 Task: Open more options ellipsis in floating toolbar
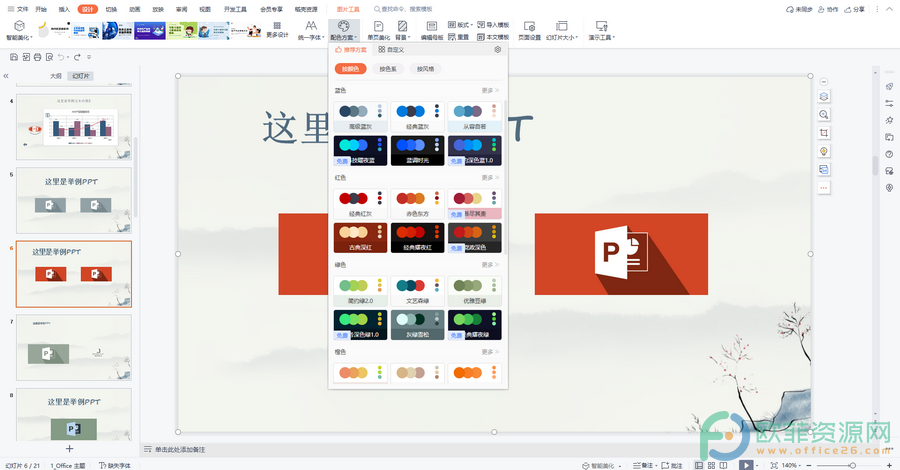coord(824,188)
